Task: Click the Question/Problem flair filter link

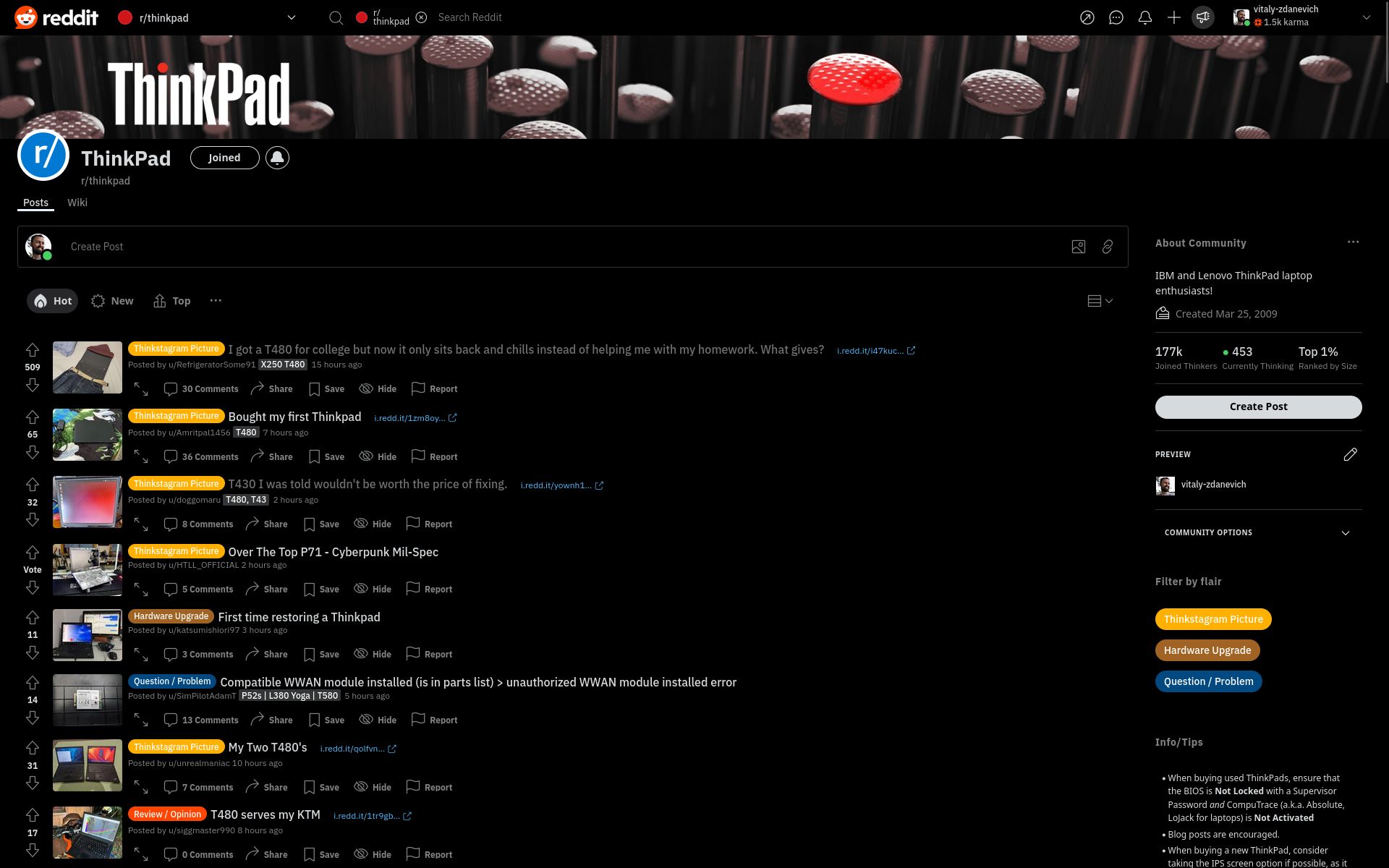Action: point(1208,681)
